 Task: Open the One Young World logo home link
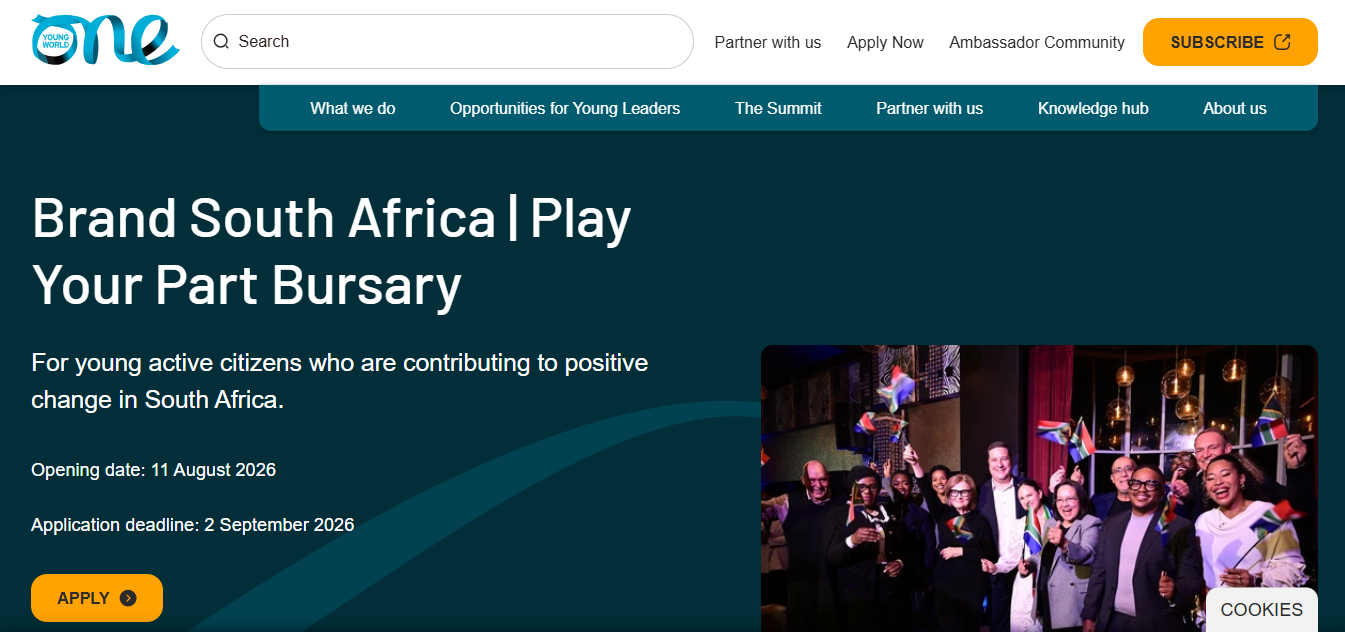(106, 41)
